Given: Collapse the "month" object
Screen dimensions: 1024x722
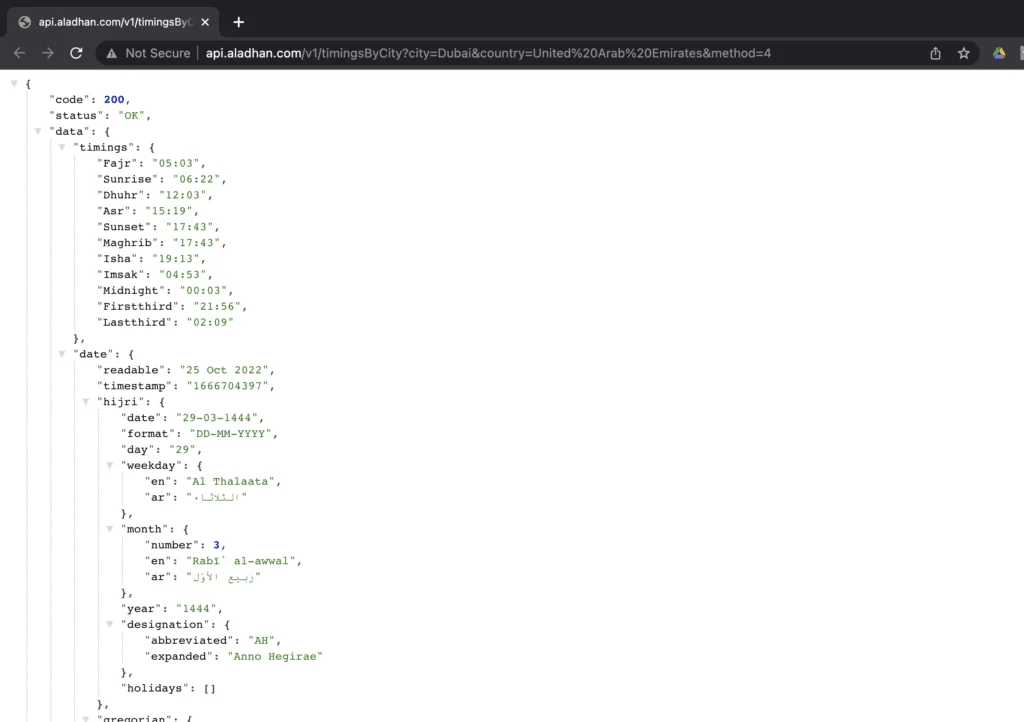Looking at the screenshot, I should tap(110, 529).
